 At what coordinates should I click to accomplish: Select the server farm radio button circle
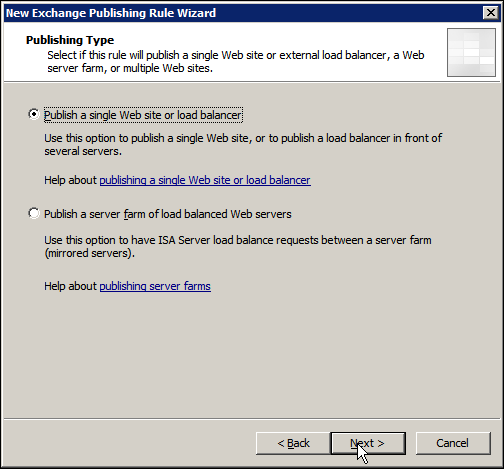34,214
